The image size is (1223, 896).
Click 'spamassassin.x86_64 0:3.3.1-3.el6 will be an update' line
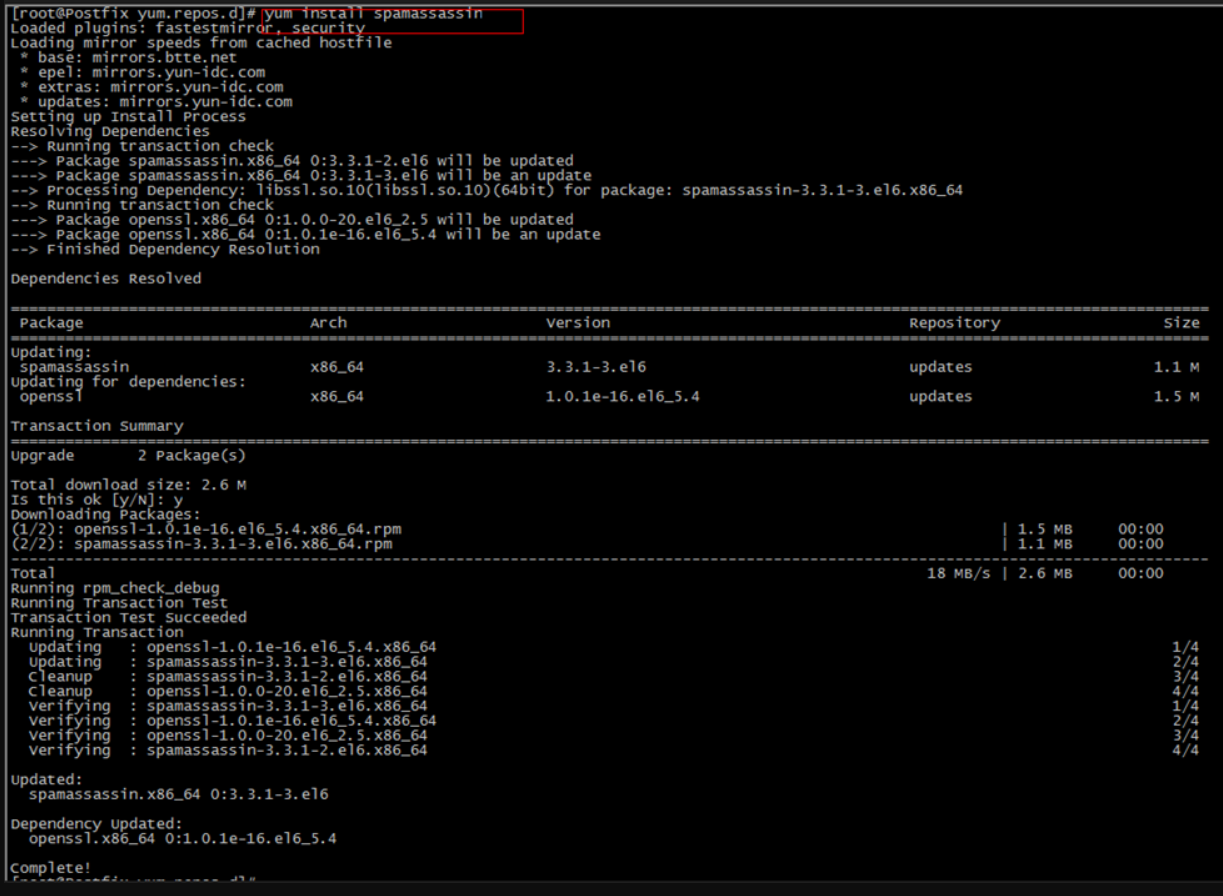pos(301,175)
